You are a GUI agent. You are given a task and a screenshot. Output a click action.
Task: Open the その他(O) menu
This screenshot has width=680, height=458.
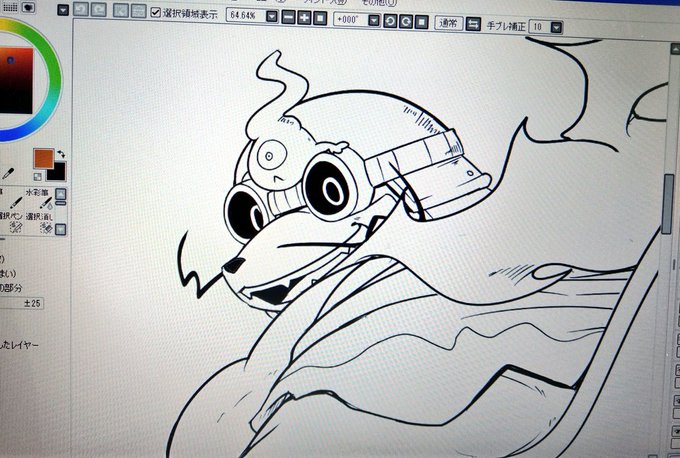[x=378, y=2]
